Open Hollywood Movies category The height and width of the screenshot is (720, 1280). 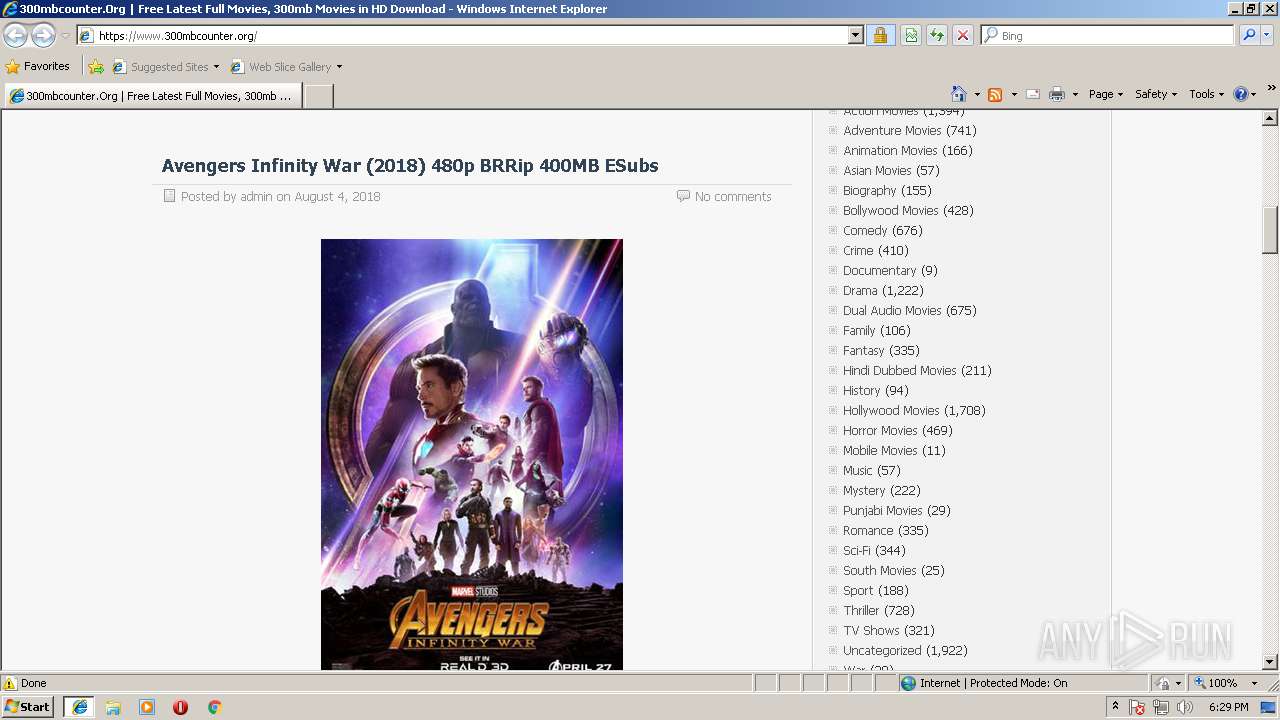coord(891,411)
